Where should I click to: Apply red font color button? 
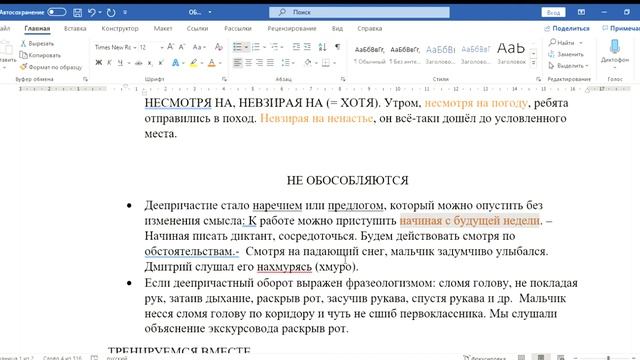tap(211, 63)
